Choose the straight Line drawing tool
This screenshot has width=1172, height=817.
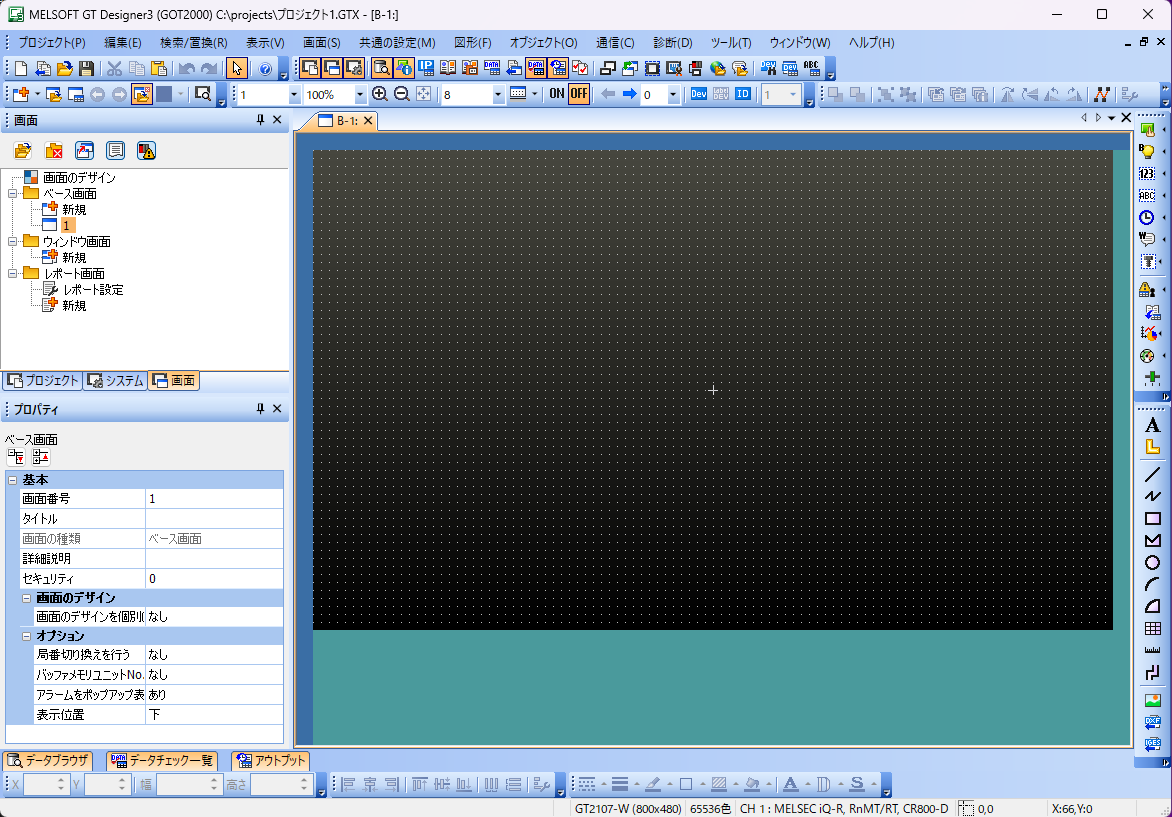coord(1151,475)
